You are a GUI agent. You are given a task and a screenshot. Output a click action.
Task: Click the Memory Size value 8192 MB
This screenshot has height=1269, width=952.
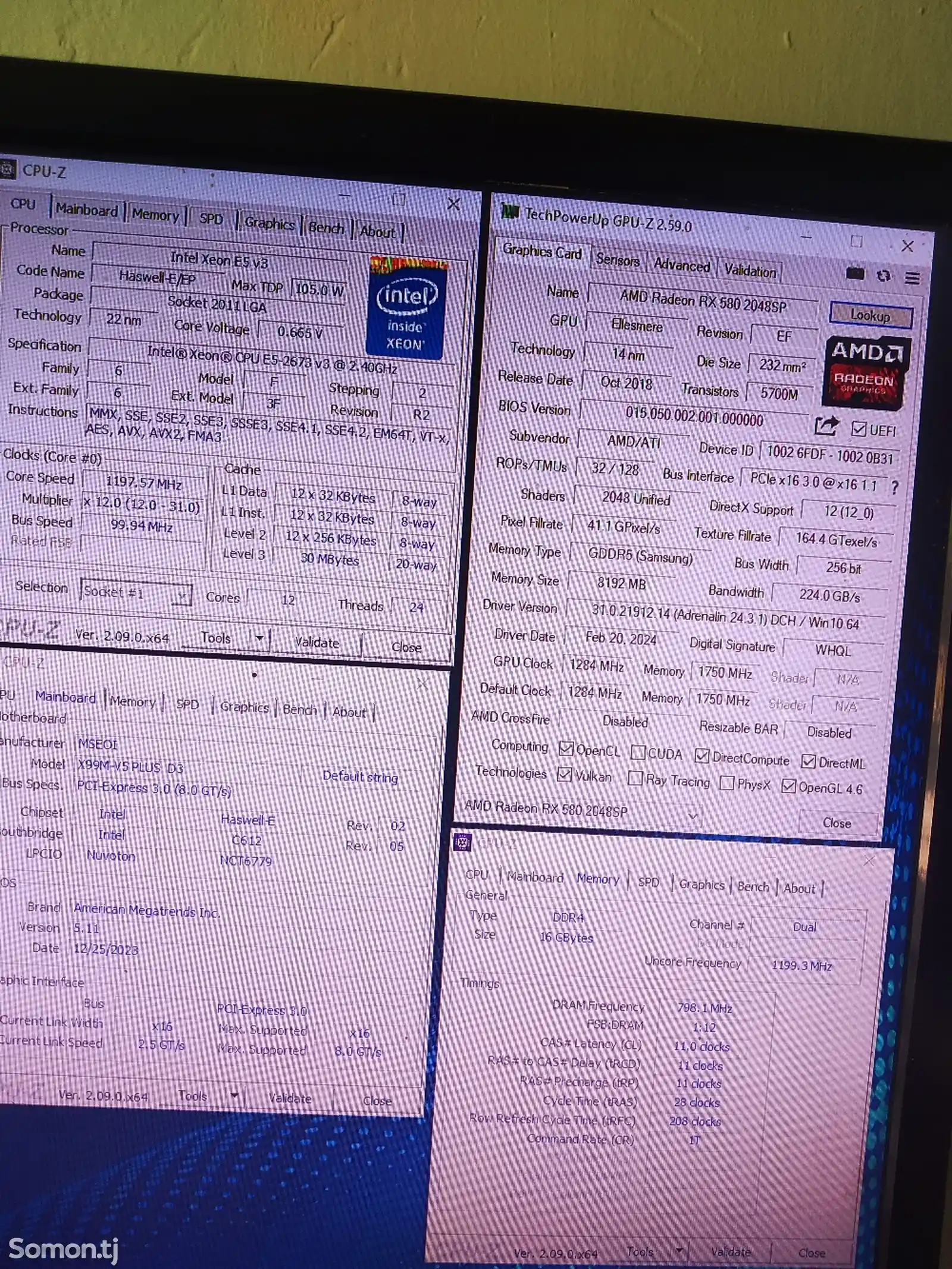[621, 584]
